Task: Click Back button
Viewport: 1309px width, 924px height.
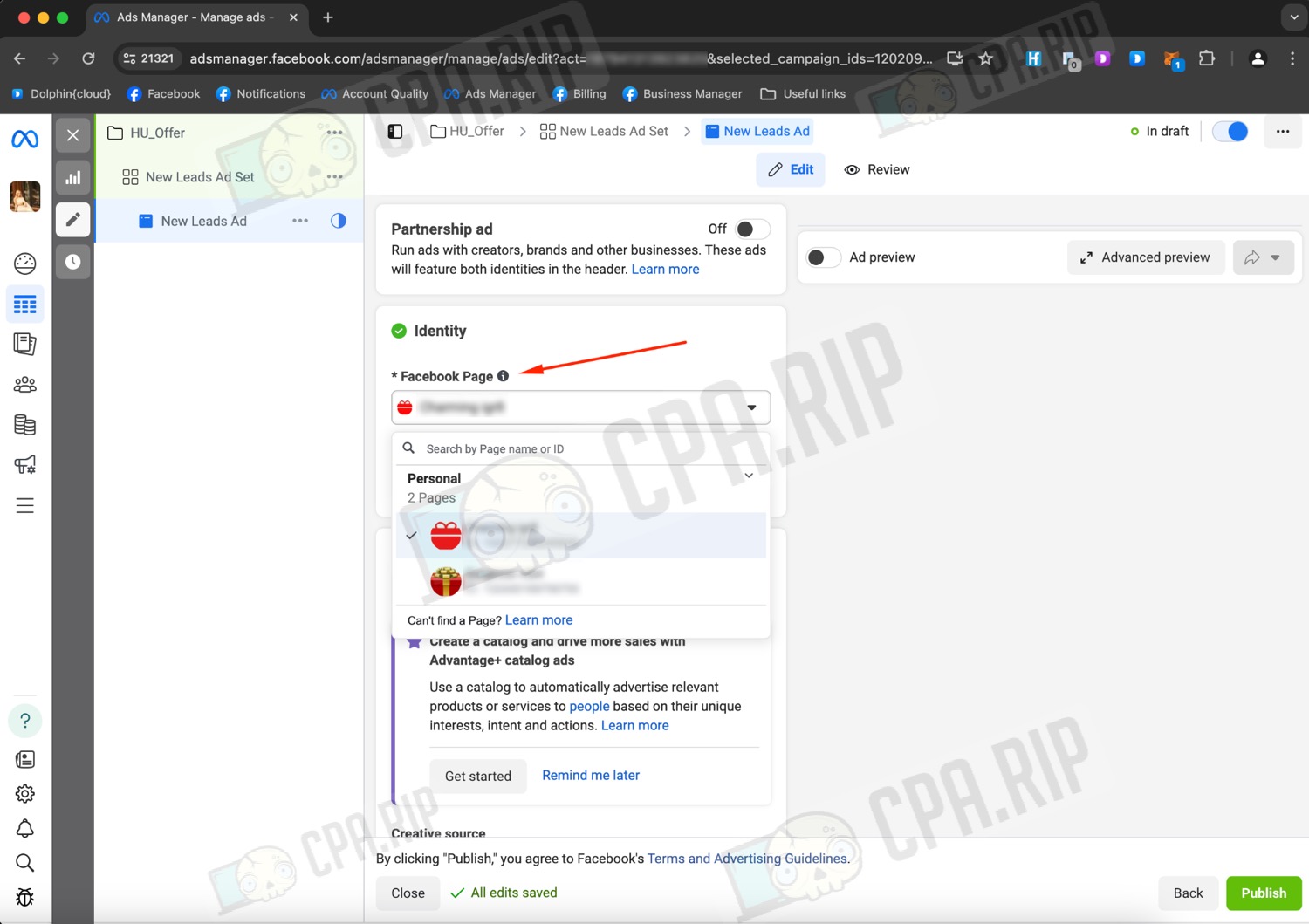Action: click(x=1188, y=893)
